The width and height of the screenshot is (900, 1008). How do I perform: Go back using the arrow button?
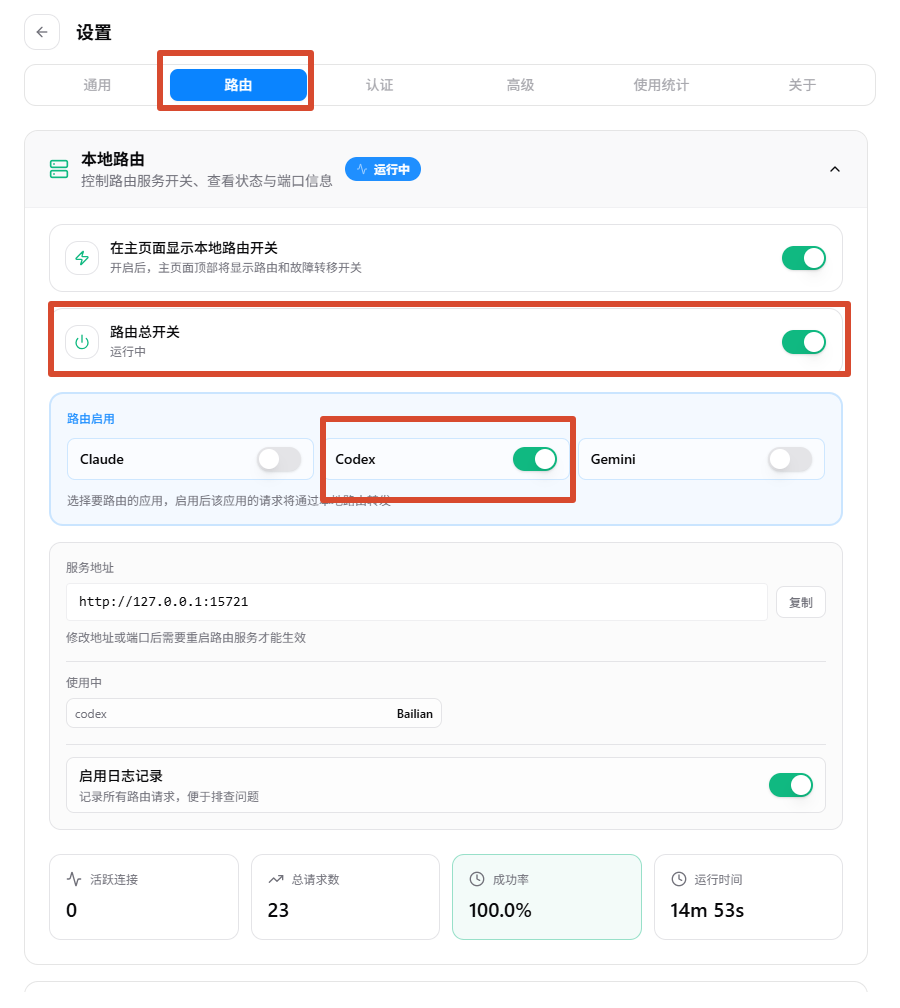click(x=42, y=32)
